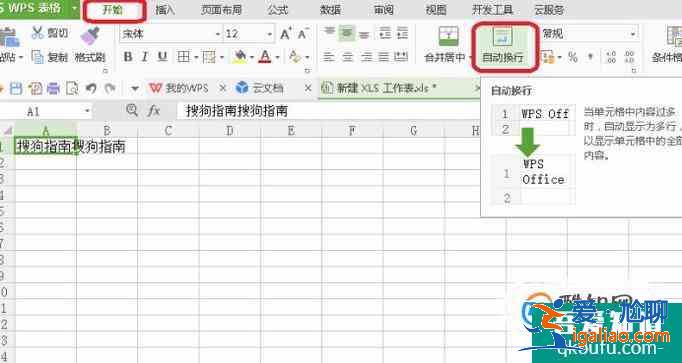Viewport: 682px width, 363px height.
Task: Toggle italic formatting
Action: [145, 57]
